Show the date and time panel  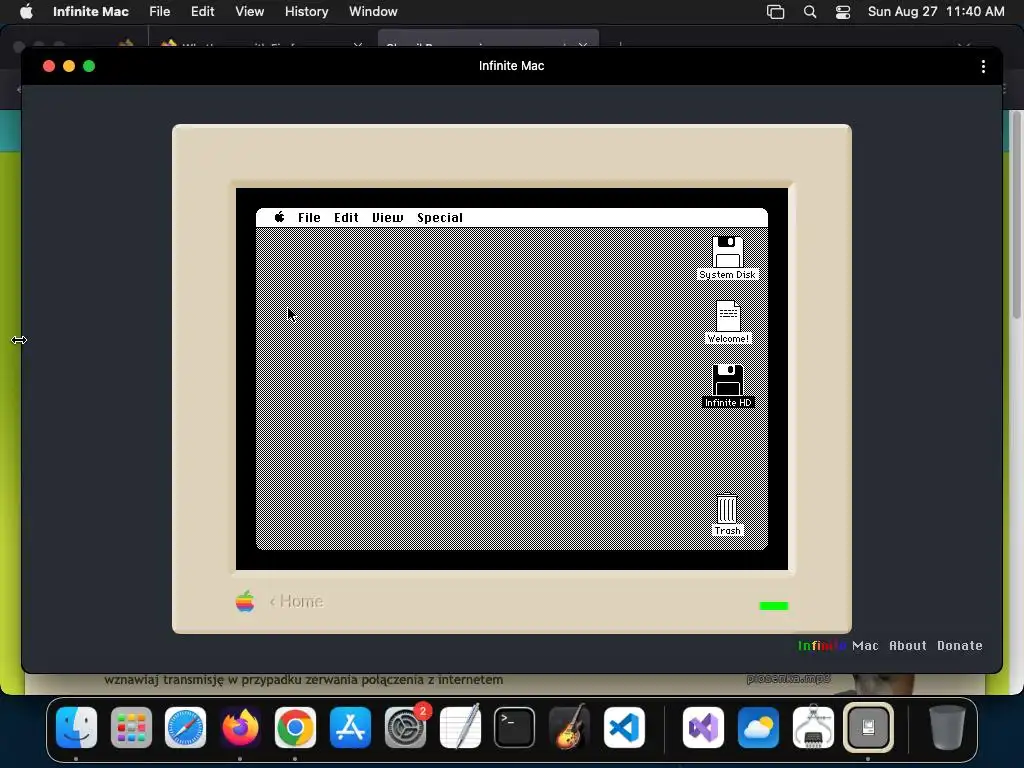click(x=936, y=12)
